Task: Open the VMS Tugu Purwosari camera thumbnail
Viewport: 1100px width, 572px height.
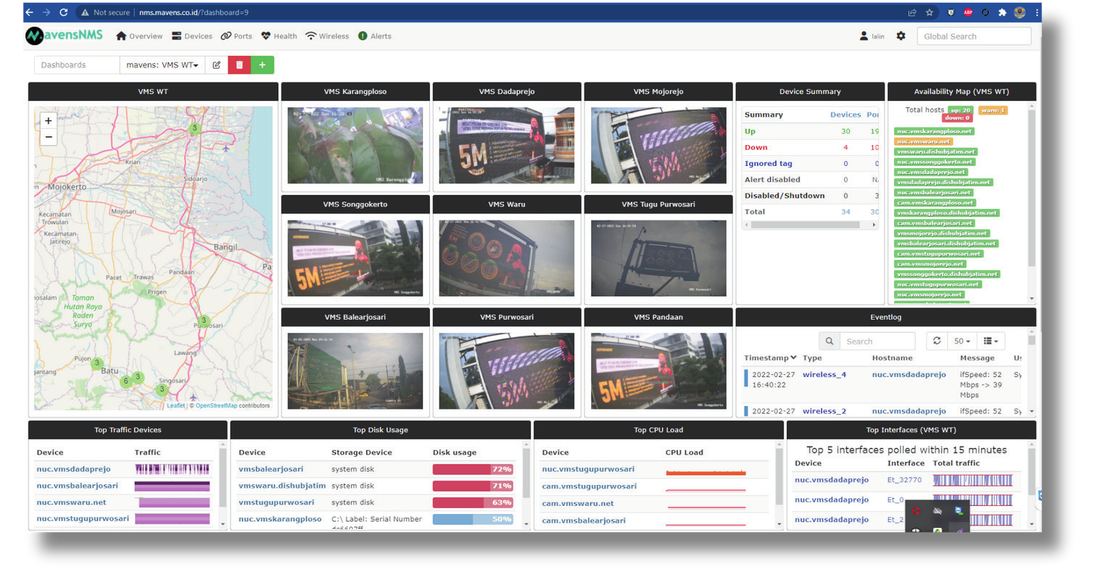Action: point(658,258)
